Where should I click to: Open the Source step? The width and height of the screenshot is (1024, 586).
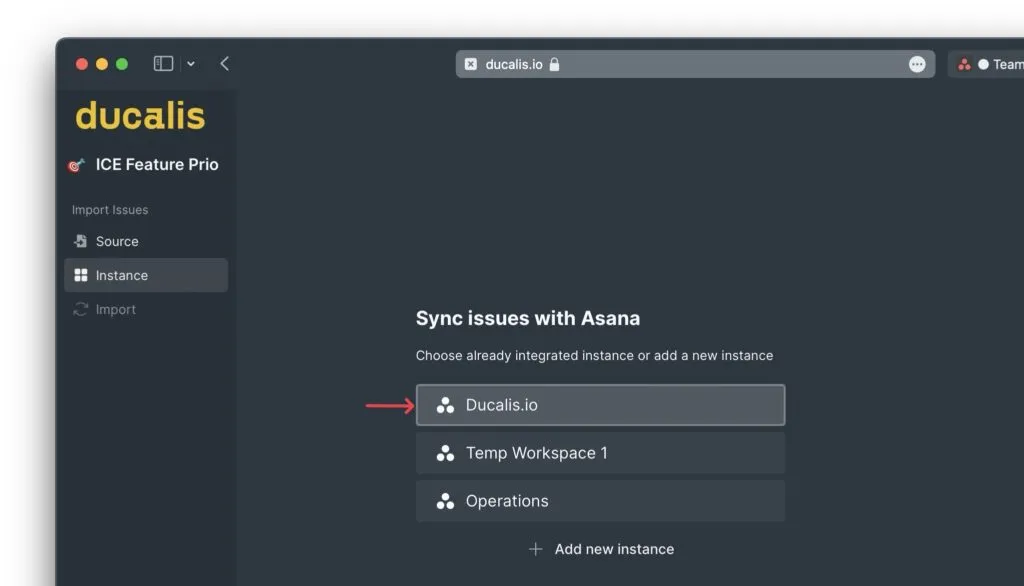tap(117, 242)
